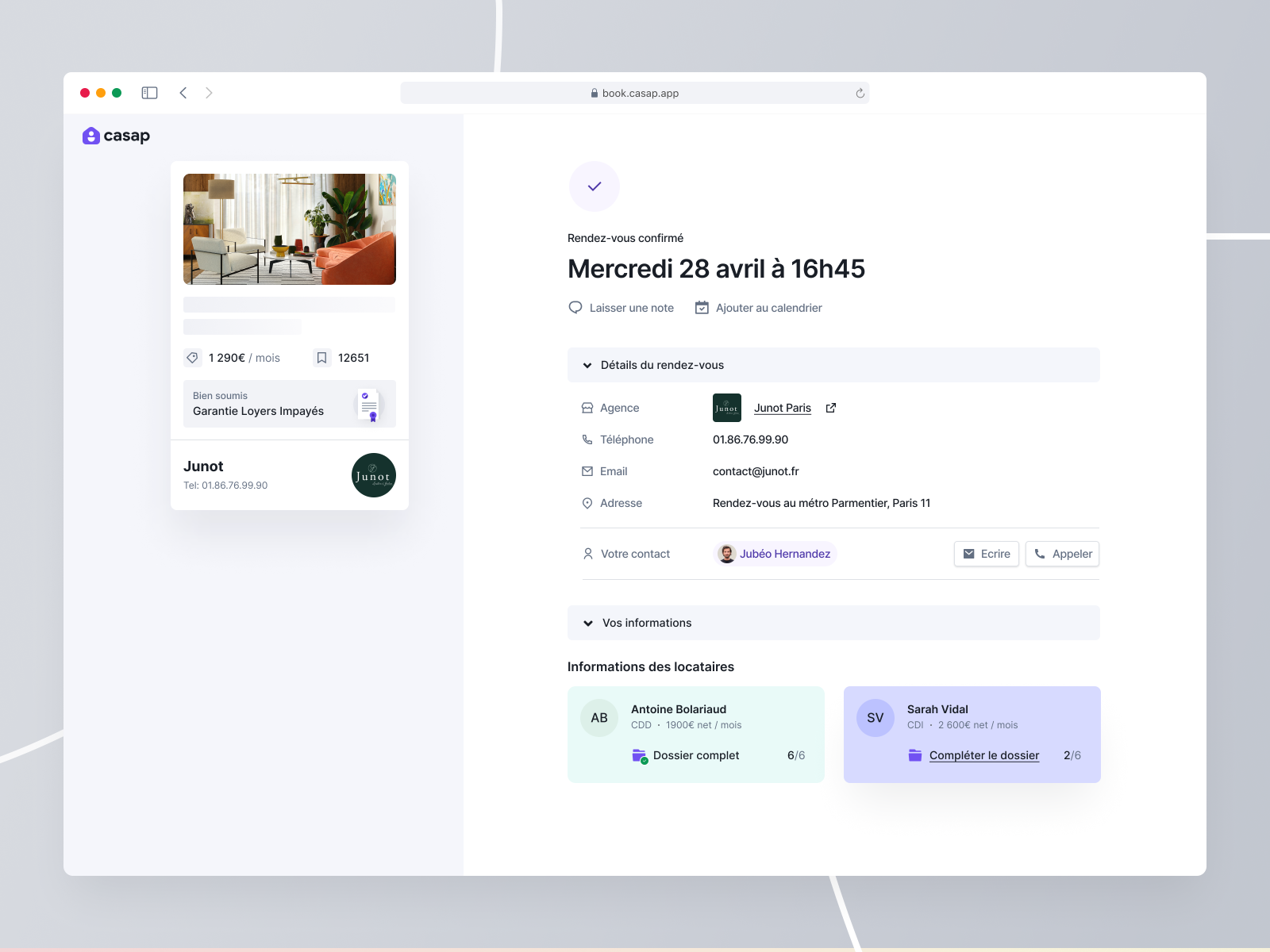This screenshot has height=952, width=1270.
Task: Click the casap logo
Action: tap(116, 136)
